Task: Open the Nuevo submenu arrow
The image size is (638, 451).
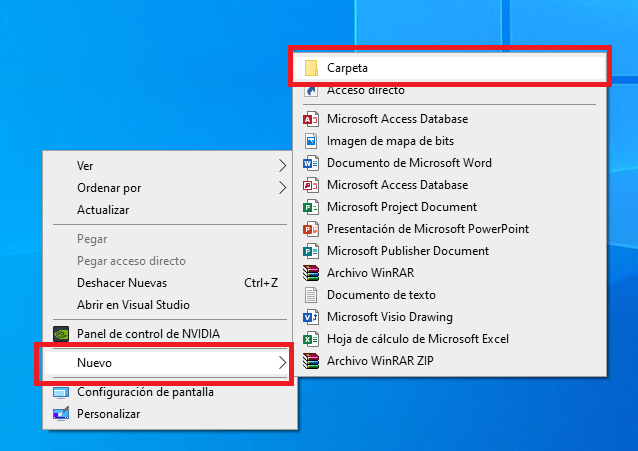Action: (282, 362)
